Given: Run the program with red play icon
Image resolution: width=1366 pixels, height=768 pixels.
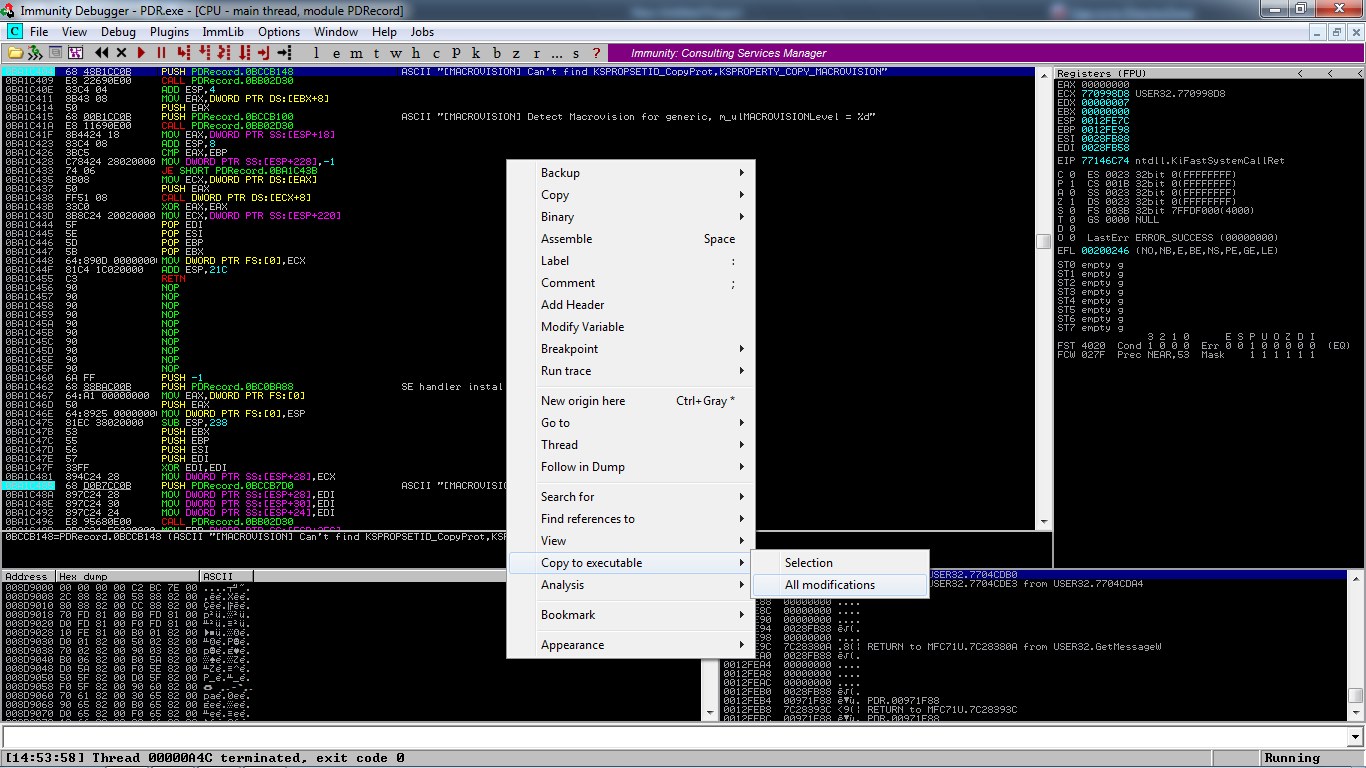Looking at the screenshot, I should pyautogui.click(x=142, y=53).
